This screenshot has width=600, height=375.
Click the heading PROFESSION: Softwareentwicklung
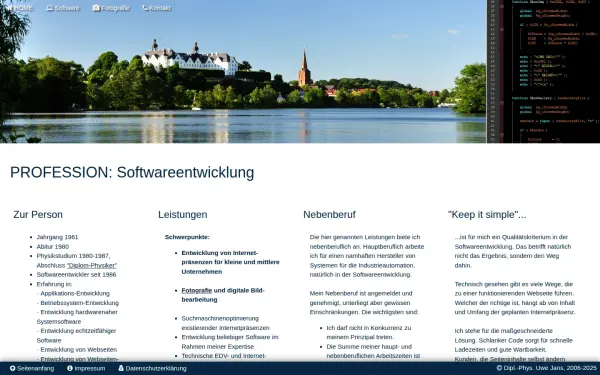click(132, 173)
